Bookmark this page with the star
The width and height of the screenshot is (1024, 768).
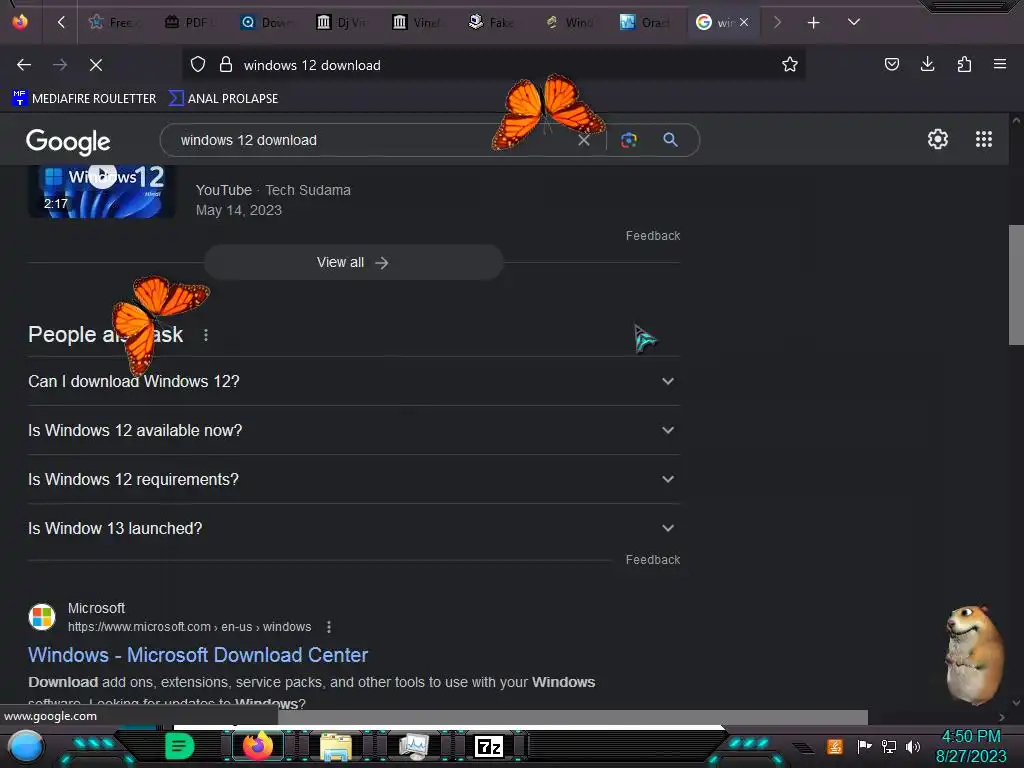coord(790,65)
